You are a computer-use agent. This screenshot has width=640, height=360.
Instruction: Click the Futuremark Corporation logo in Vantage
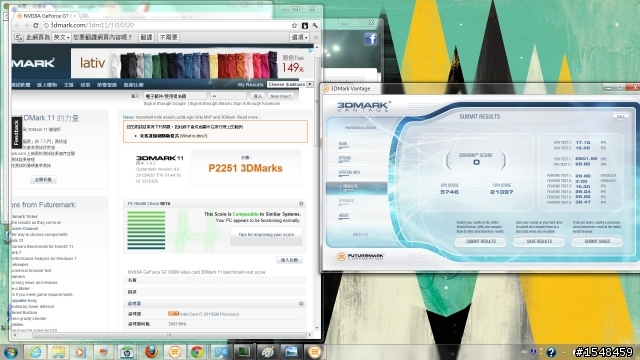tap(360, 256)
